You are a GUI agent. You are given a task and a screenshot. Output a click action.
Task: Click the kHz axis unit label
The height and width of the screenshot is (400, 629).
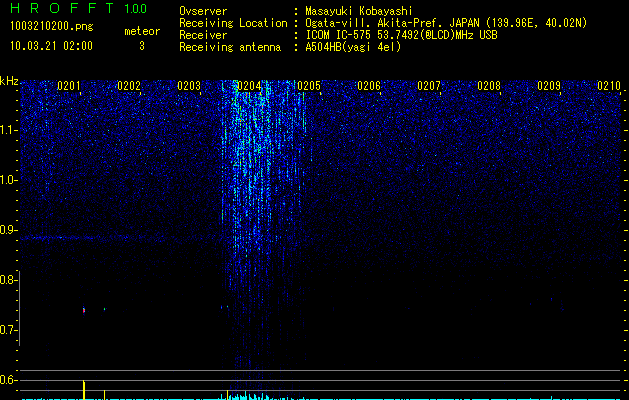click(x=9, y=81)
